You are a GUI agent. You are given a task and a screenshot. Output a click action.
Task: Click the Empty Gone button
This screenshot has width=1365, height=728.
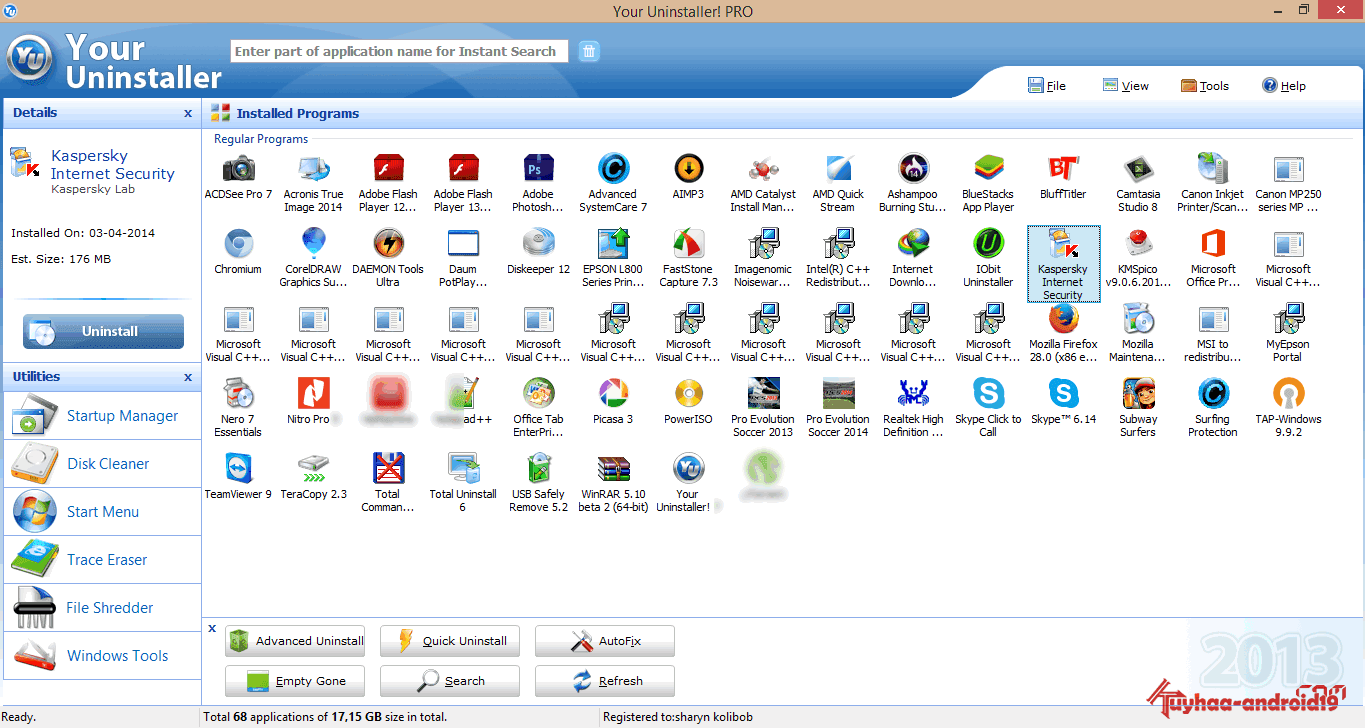pyautogui.click(x=295, y=681)
